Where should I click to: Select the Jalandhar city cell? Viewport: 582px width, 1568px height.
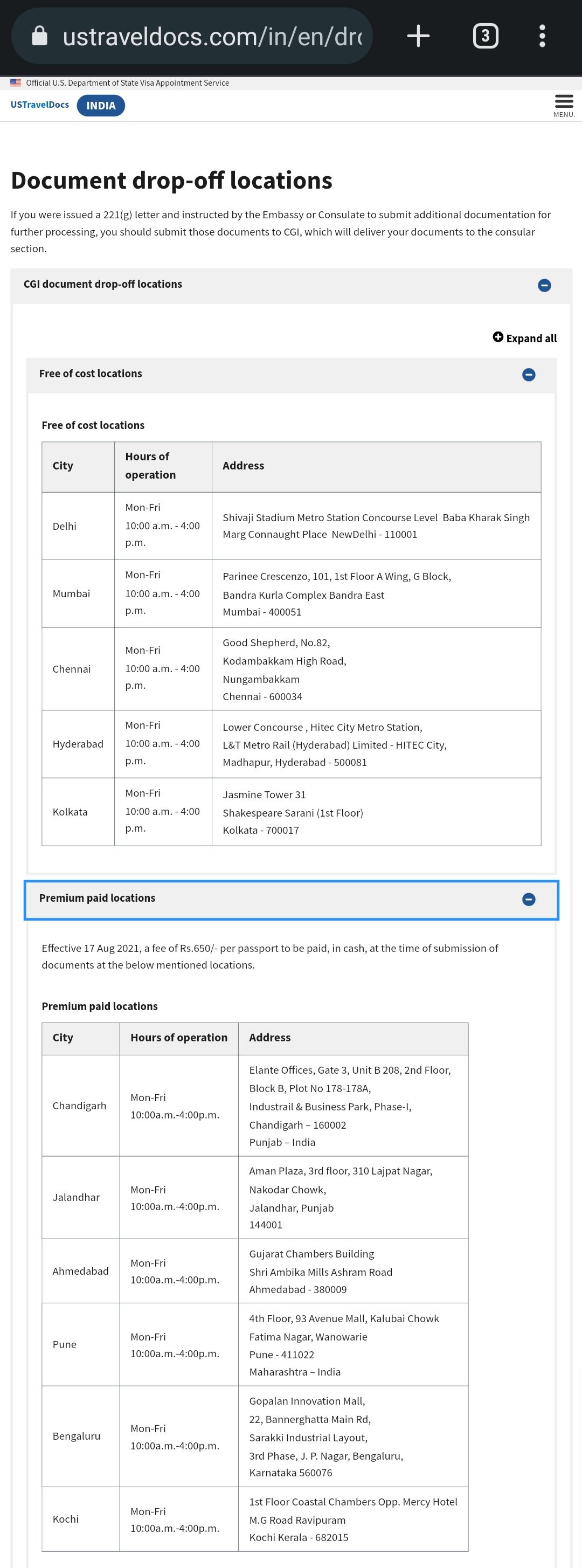(x=80, y=1197)
